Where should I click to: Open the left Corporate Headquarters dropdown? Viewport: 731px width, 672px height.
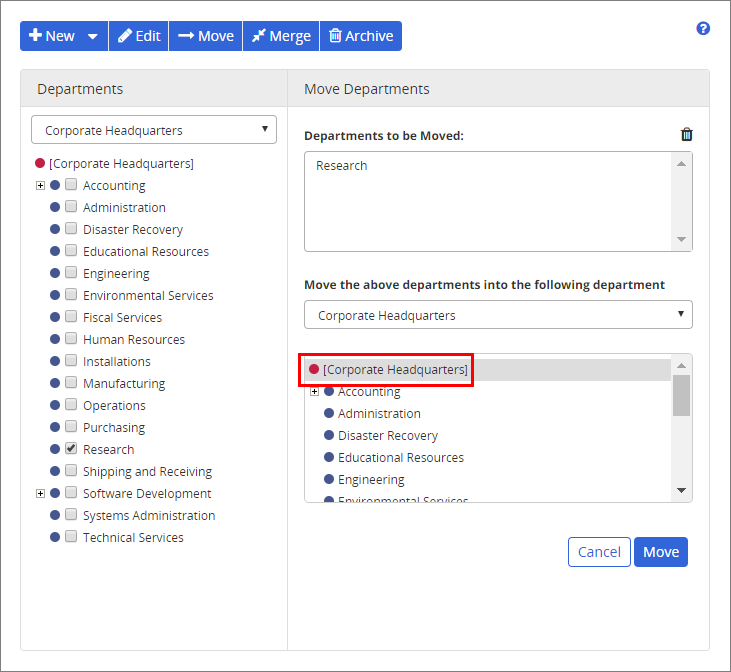tap(154, 130)
